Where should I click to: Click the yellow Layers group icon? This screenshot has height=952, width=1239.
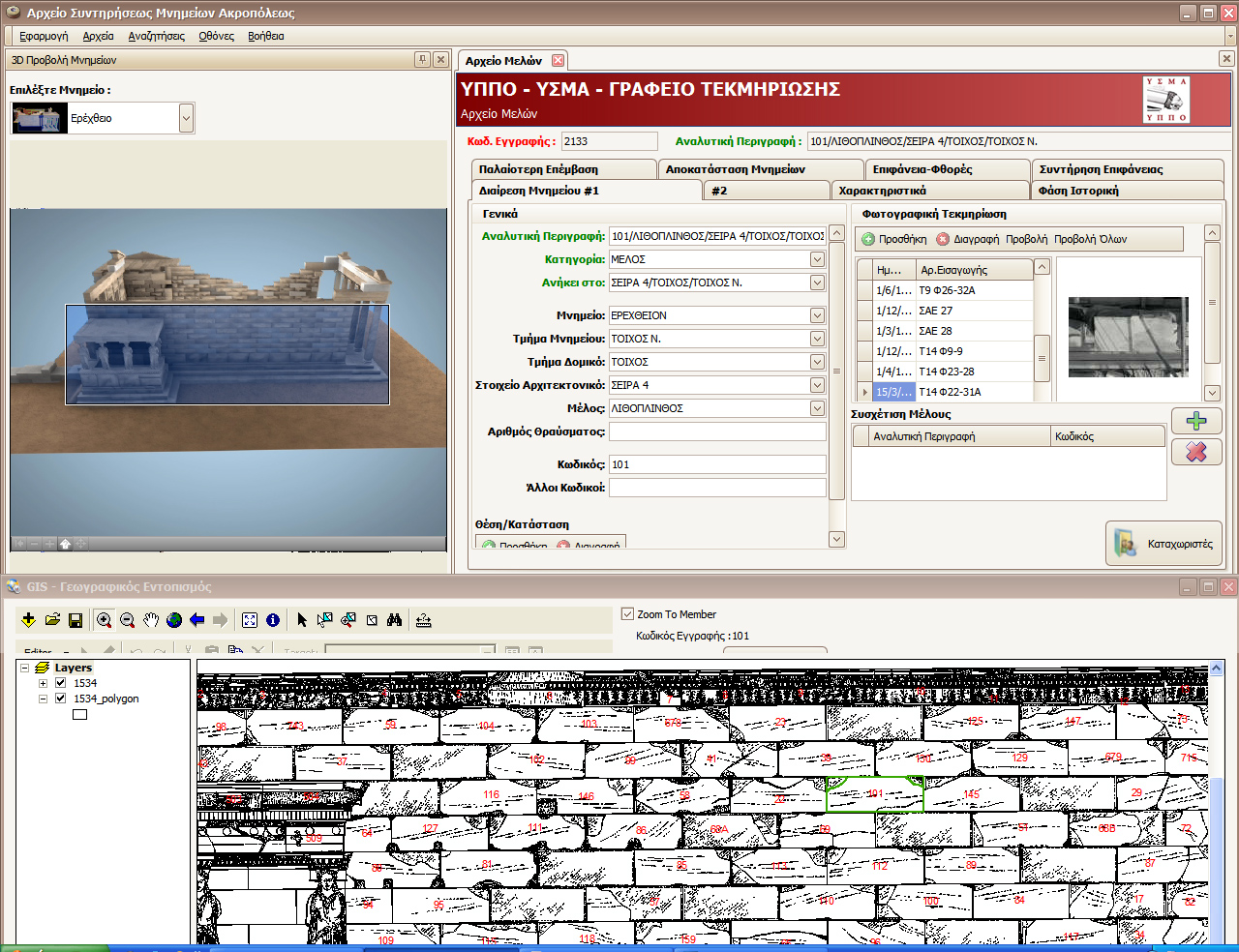click(x=43, y=668)
